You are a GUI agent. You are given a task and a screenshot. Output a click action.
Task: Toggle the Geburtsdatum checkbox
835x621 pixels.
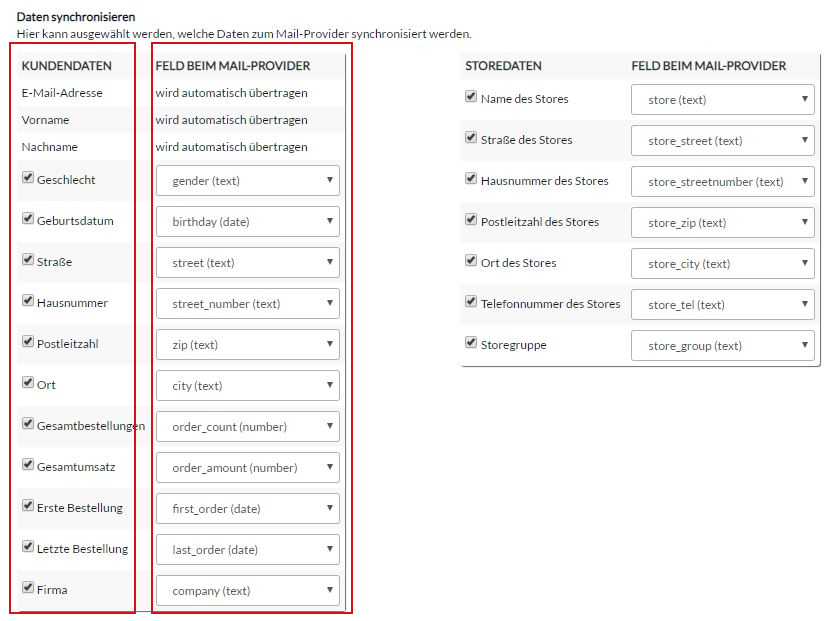pos(28,218)
